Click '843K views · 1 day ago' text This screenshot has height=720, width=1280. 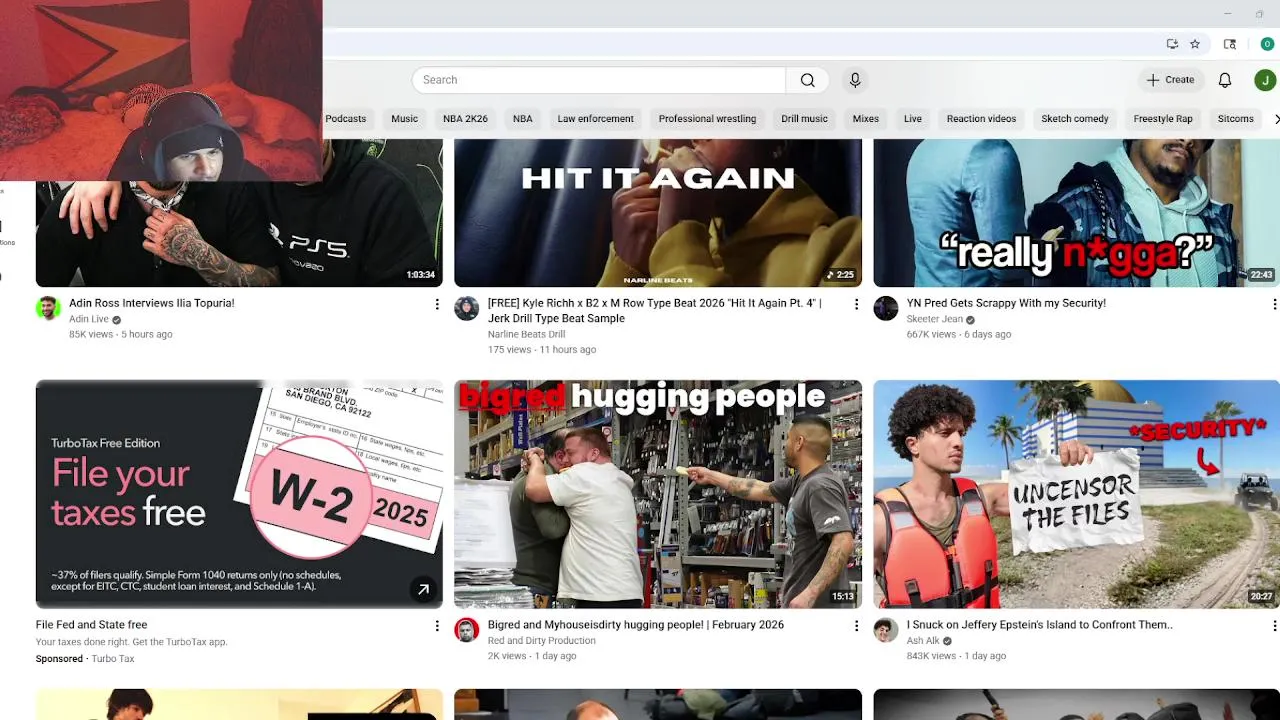coord(956,657)
